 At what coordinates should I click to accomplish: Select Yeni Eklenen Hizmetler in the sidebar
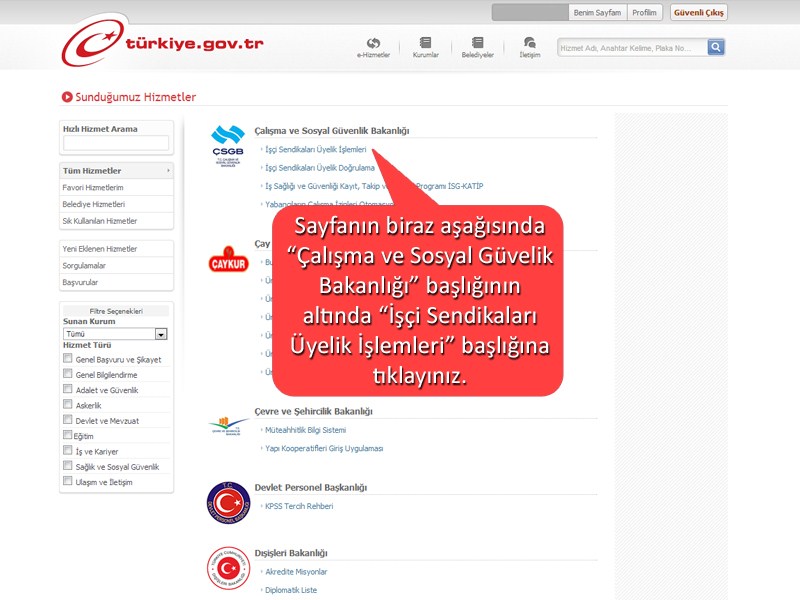[116, 249]
